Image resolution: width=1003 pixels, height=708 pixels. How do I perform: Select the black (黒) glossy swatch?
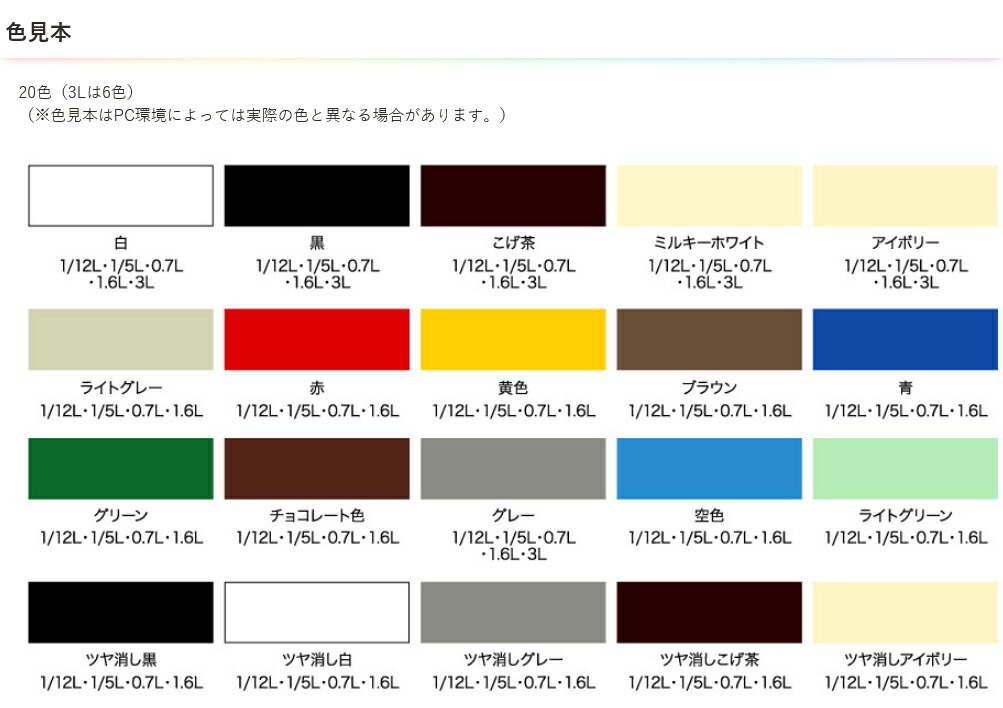317,196
